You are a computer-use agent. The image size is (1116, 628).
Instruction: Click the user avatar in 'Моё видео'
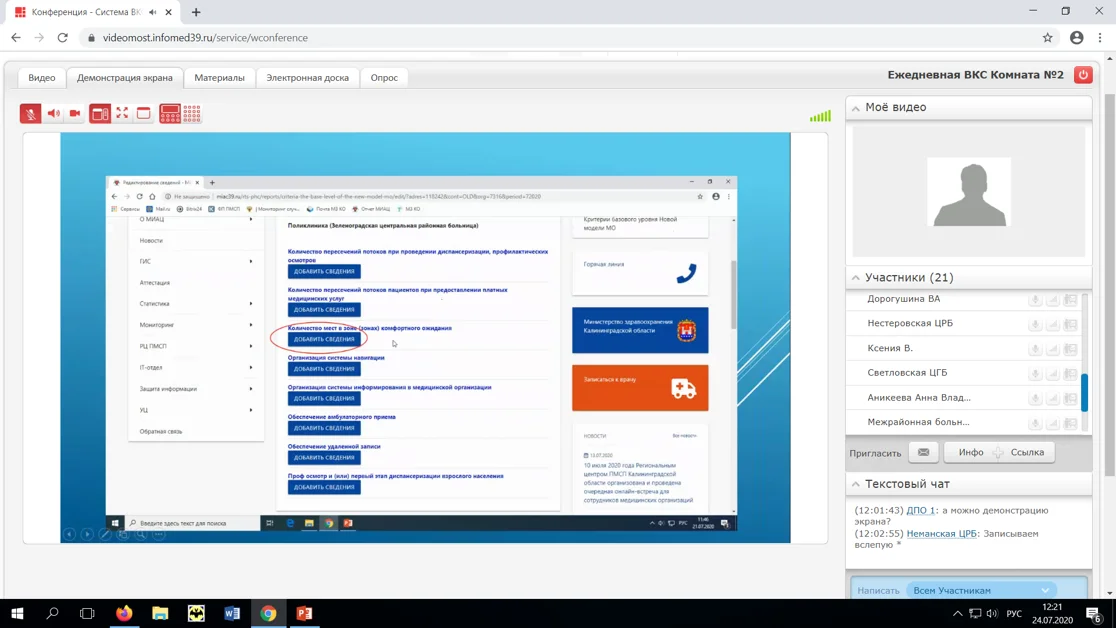(x=969, y=192)
